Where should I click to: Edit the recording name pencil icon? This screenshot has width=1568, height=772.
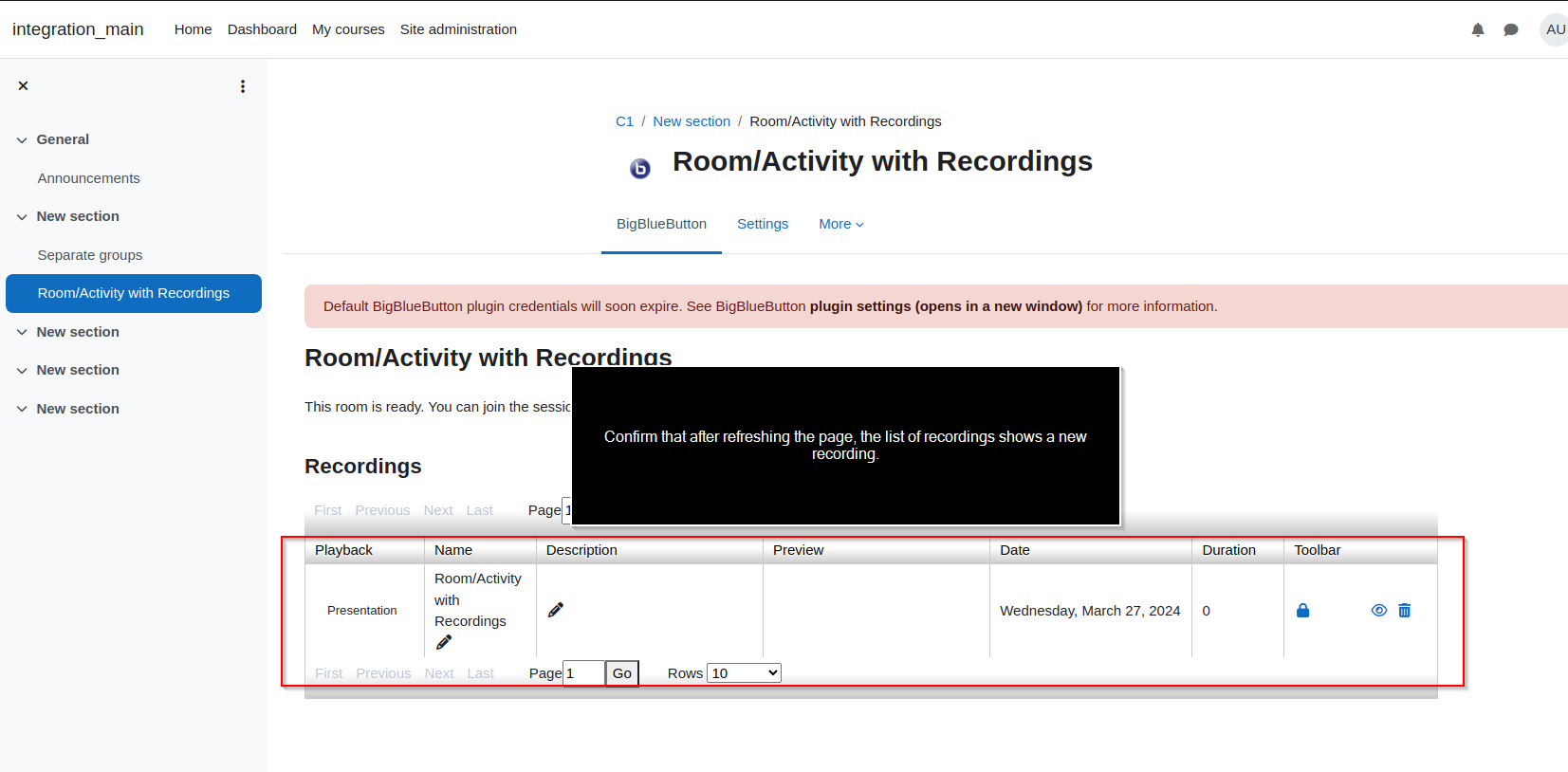click(444, 642)
